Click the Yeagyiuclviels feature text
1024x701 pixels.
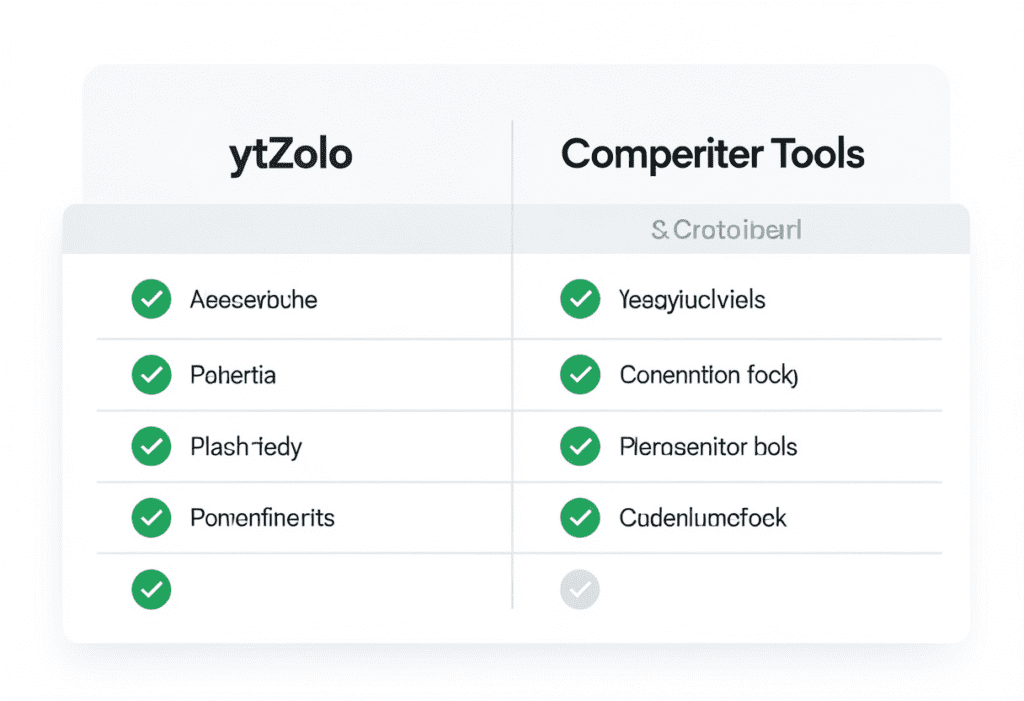(692, 299)
